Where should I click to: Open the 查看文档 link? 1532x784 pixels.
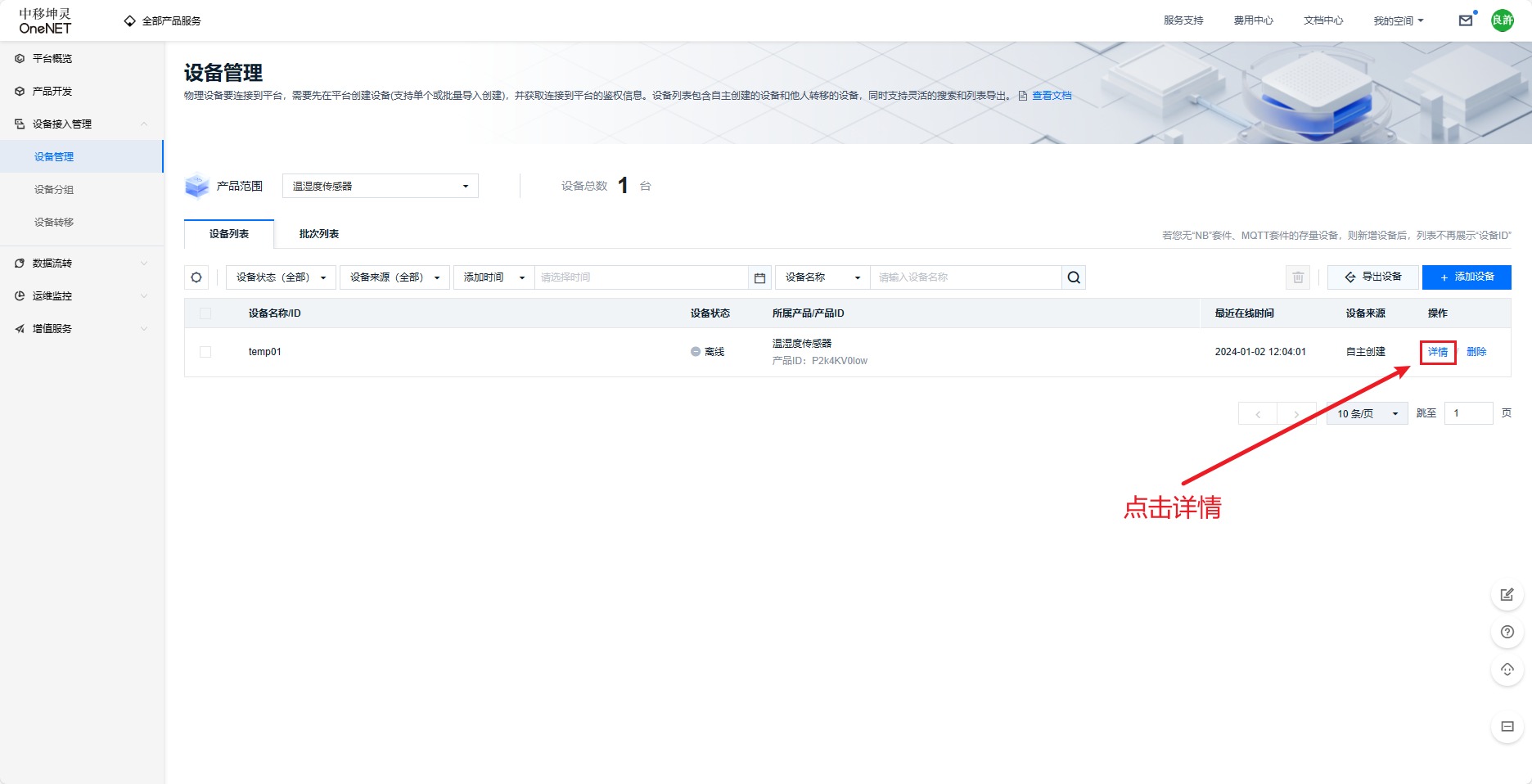click(x=1052, y=96)
